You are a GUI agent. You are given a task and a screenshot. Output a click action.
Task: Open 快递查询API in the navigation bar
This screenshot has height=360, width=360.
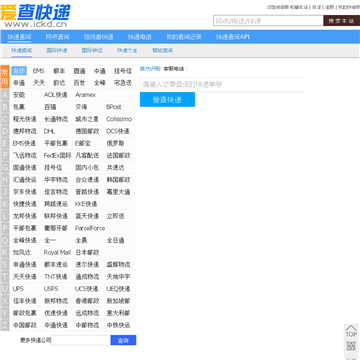tap(233, 37)
